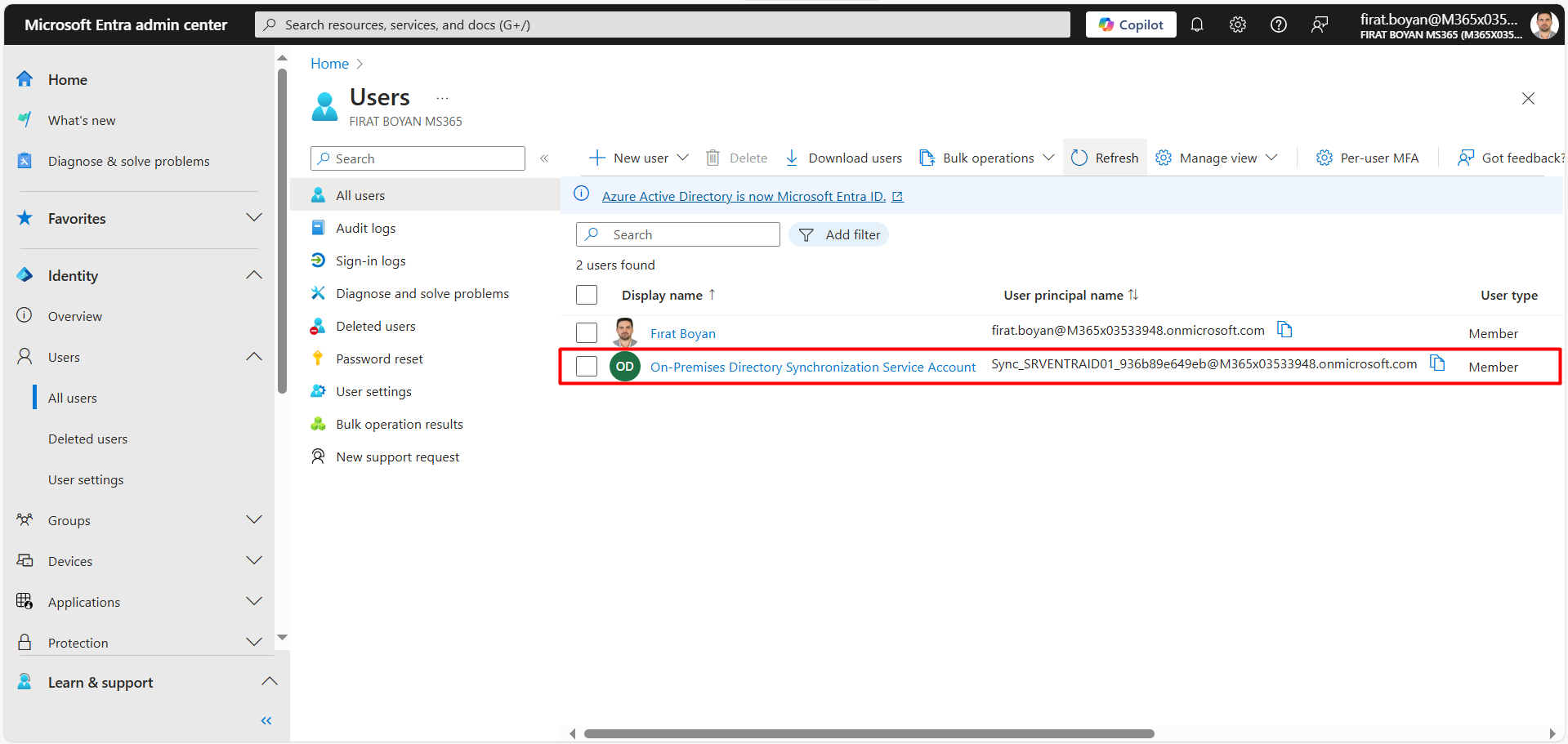Click the Copilot button

coord(1131,25)
